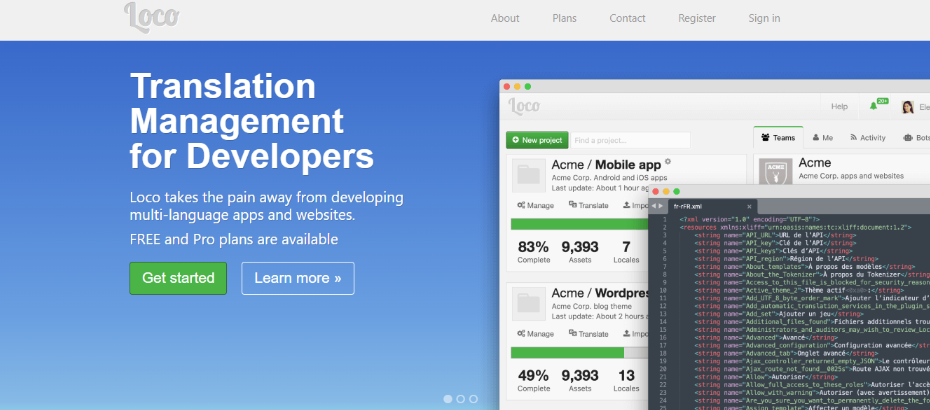Image resolution: width=930 pixels, height=410 pixels.
Task: Go to Sign in in the top navigation
Action: point(764,18)
